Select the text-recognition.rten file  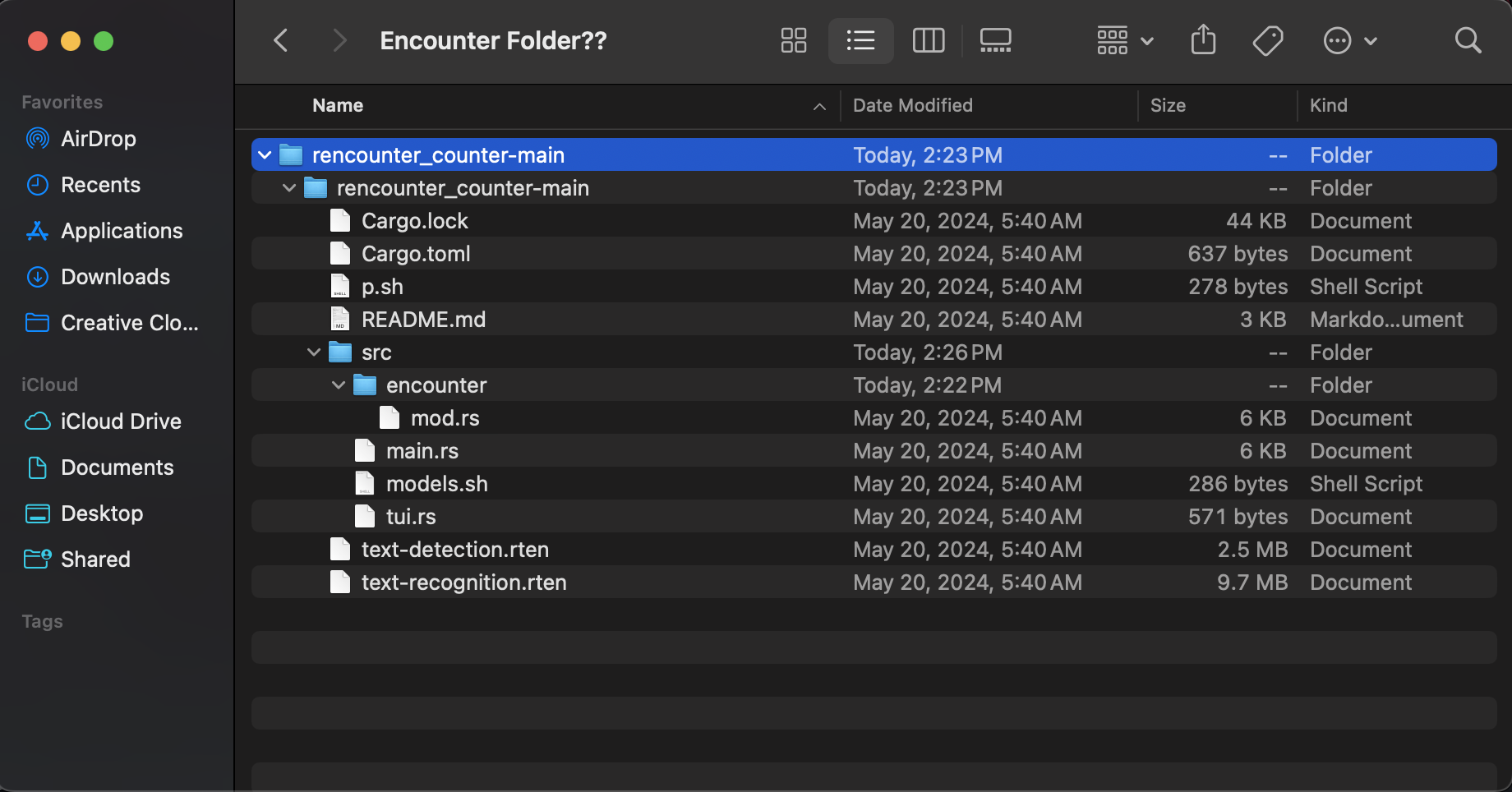pyautogui.click(x=874, y=582)
